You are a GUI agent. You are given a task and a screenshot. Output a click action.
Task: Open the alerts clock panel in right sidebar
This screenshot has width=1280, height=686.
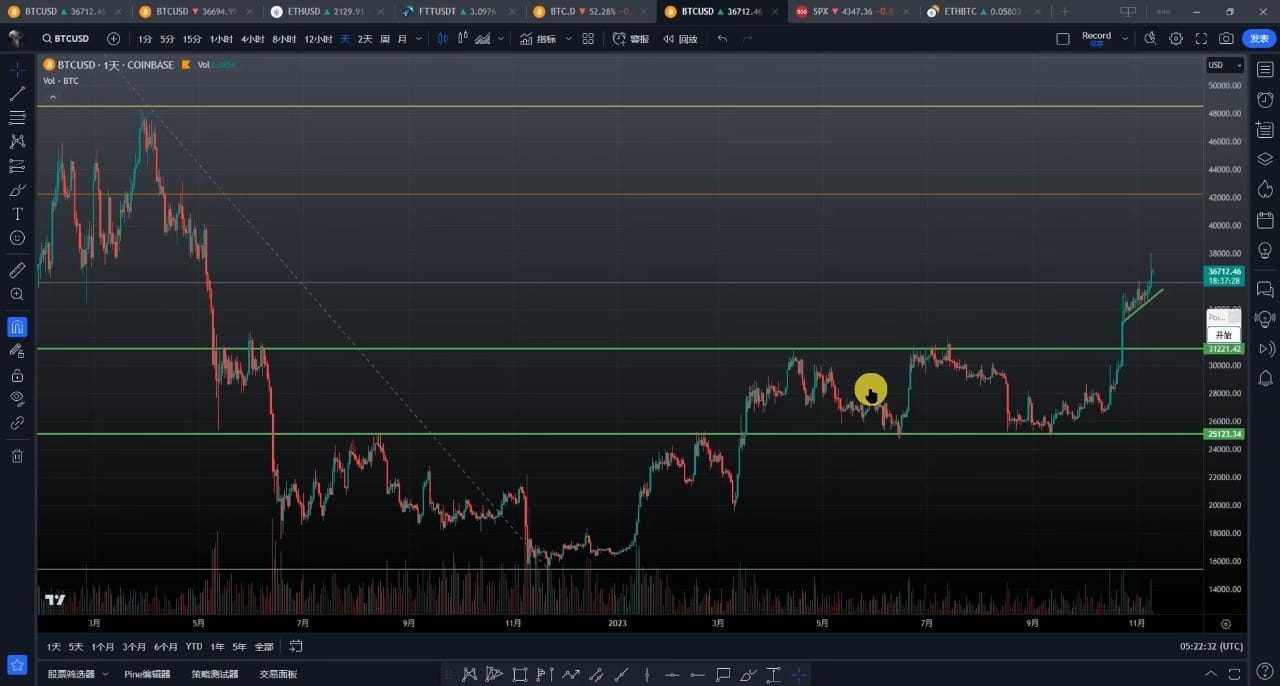pyautogui.click(x=1265, y=100)
